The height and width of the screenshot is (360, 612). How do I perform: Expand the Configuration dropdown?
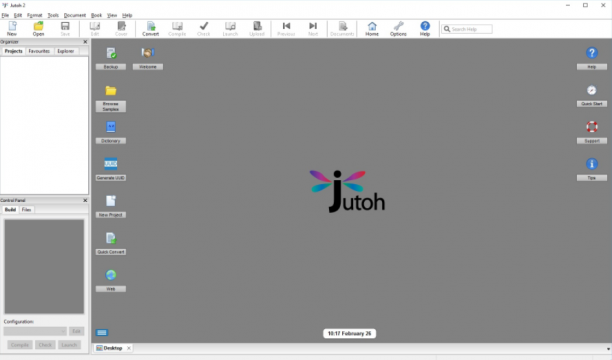pos(35,331)
